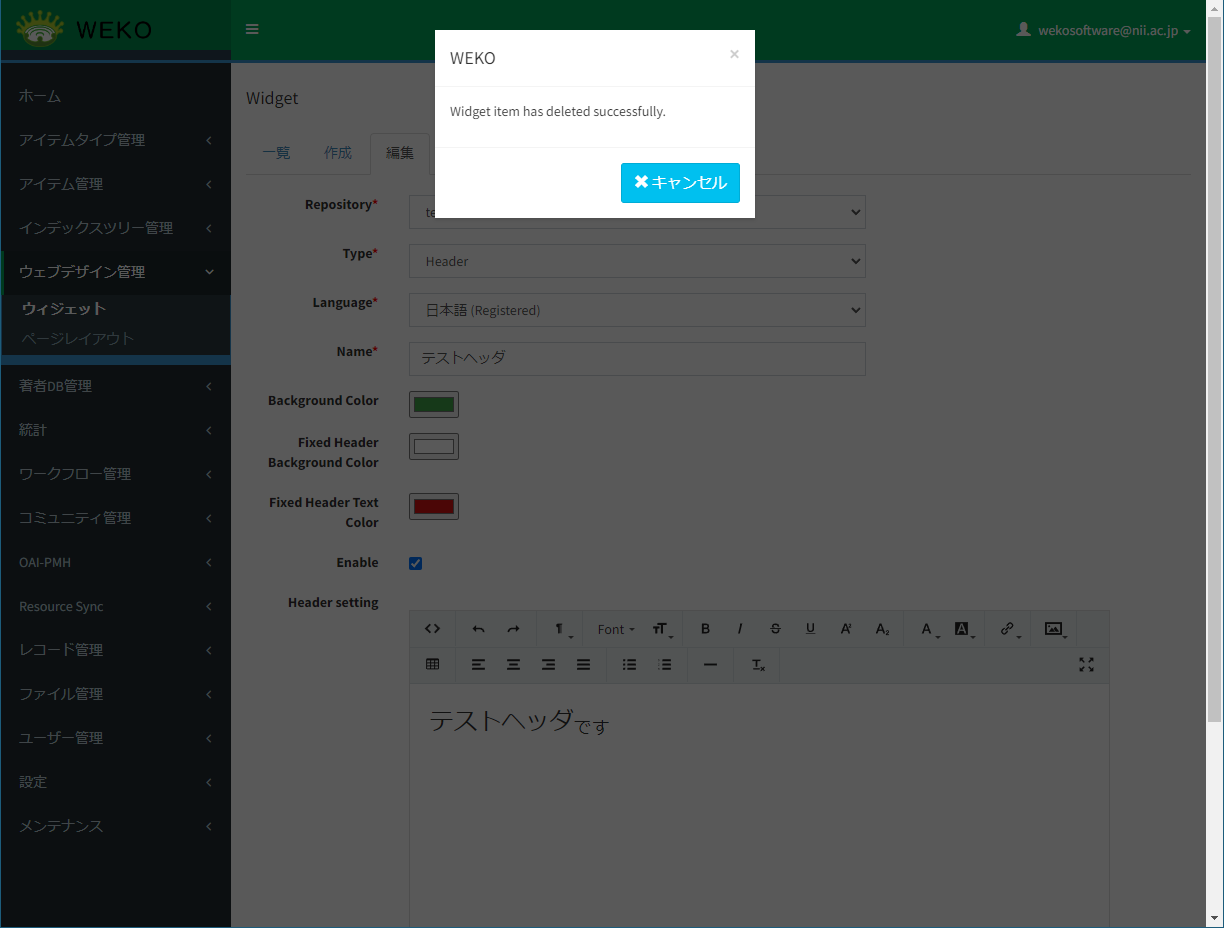The height and width of the screenshot is (928, 1224).
Task: Switch to the 作成 tab
Action: pos(338,153)
